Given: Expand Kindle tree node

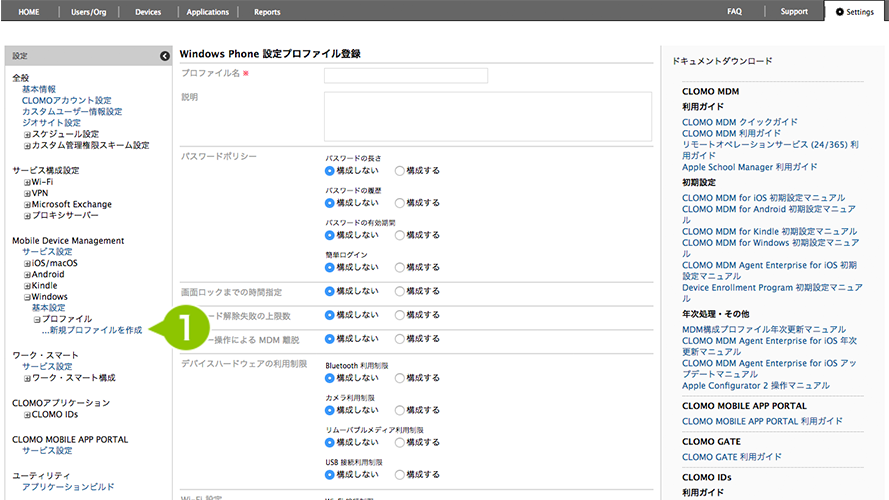Looking at the screenshot, I should (x=27, y=286).
